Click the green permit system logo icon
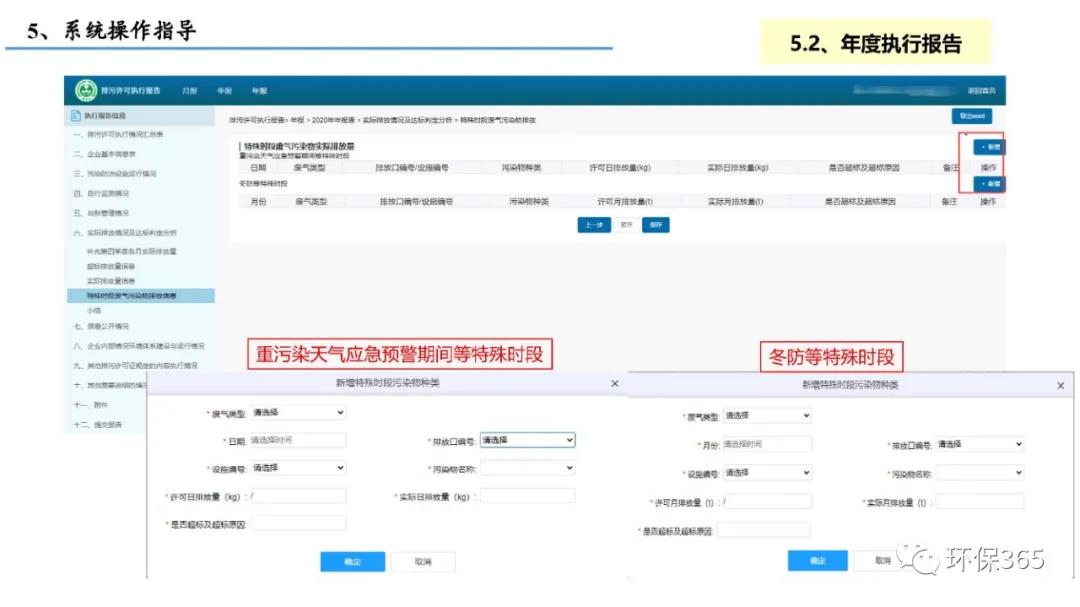 tap(86, 90)
